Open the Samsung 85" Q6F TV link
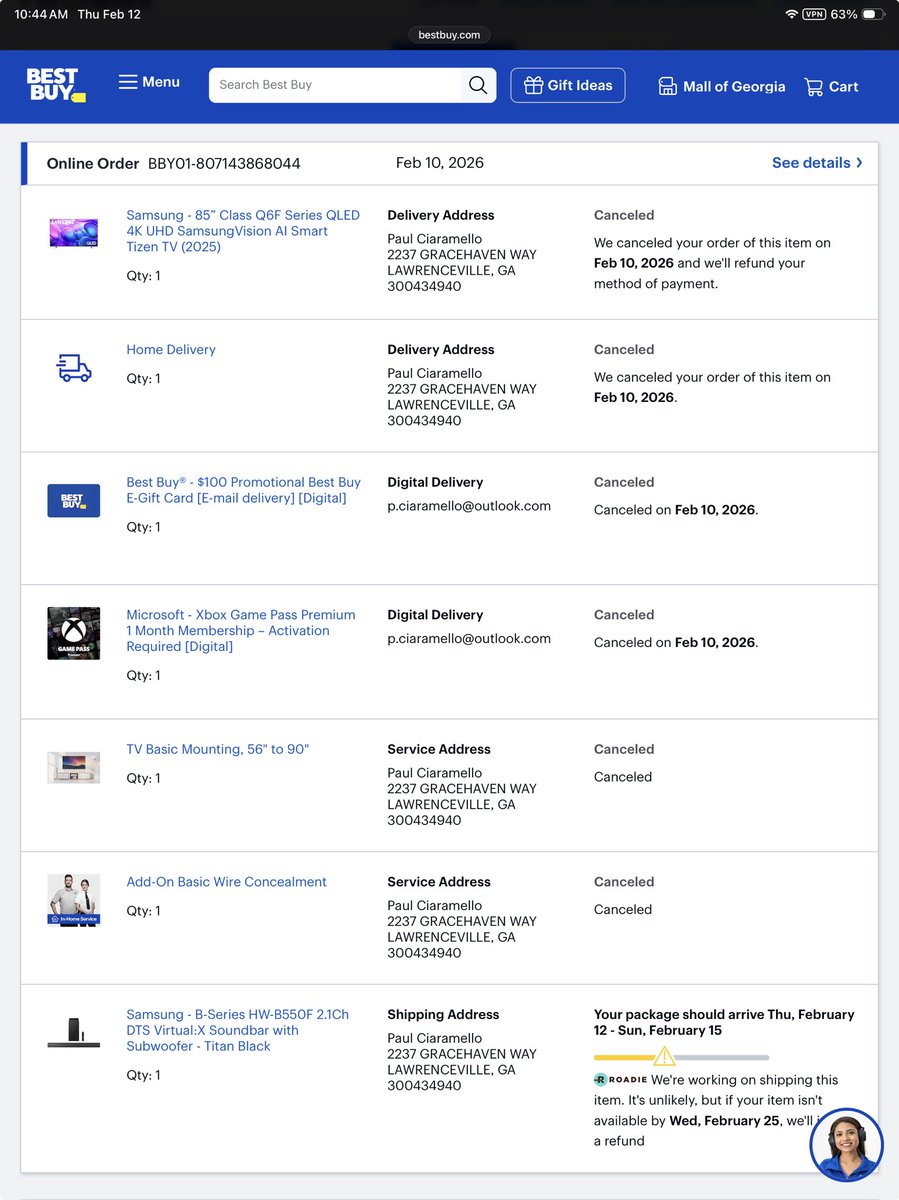The width and height of the screenshot is (899, 1200). [x=243, y=231]
